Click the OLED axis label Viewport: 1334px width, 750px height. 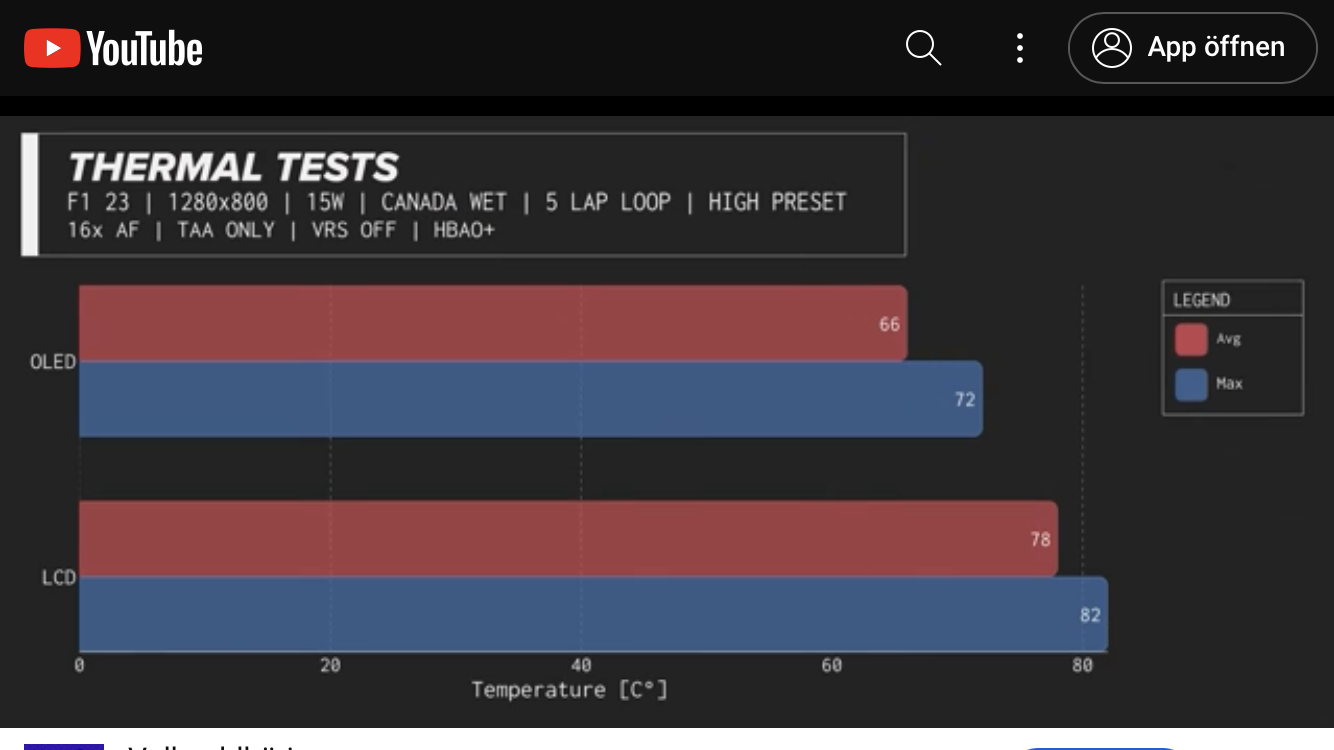(x=53, y=362)
